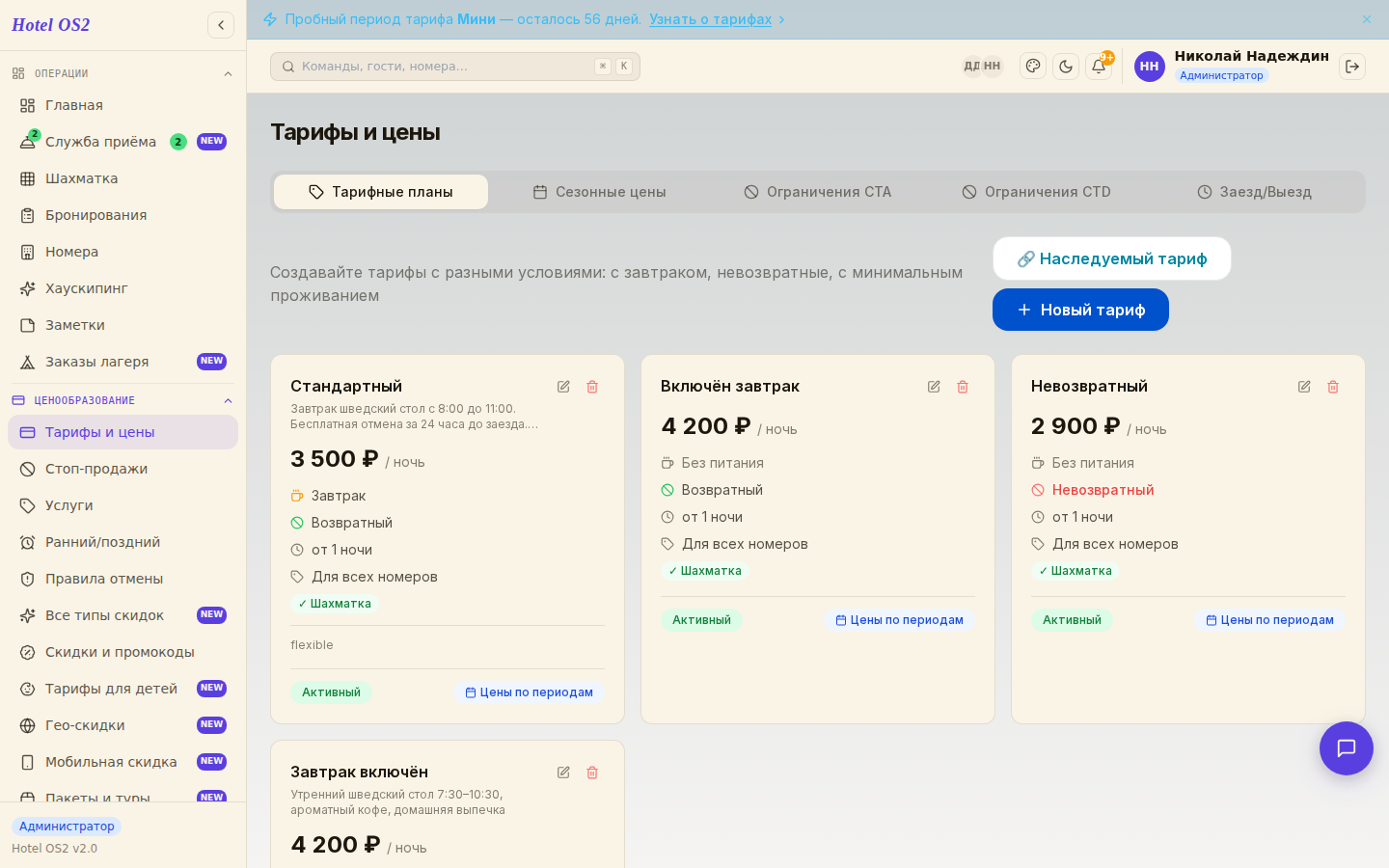Switch to Сезонные цены tab

[x=599, y=192]
